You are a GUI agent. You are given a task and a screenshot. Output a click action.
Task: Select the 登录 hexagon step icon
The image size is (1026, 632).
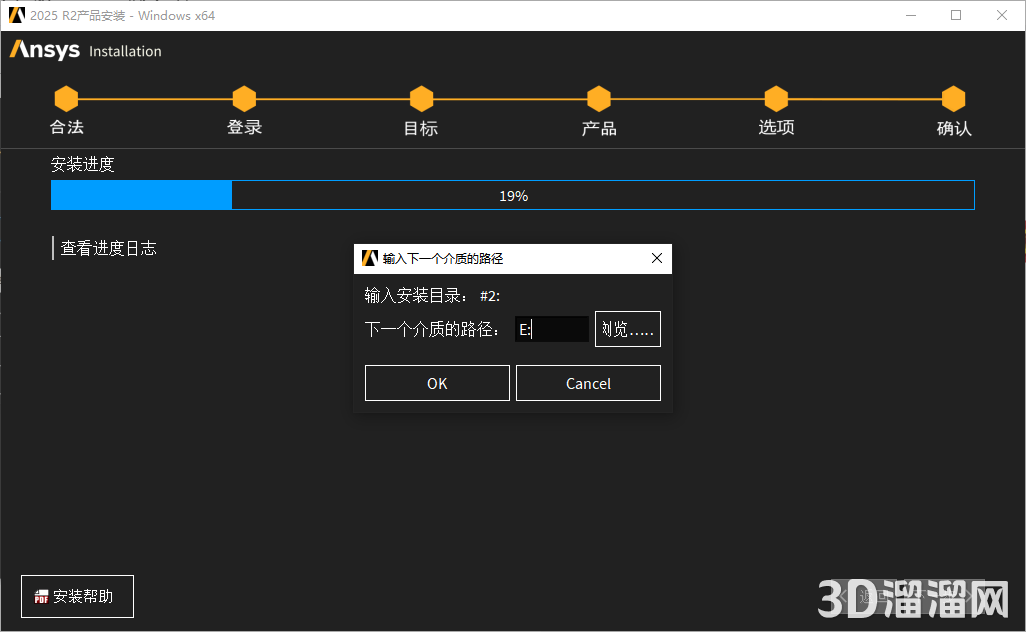click(244, 98)
